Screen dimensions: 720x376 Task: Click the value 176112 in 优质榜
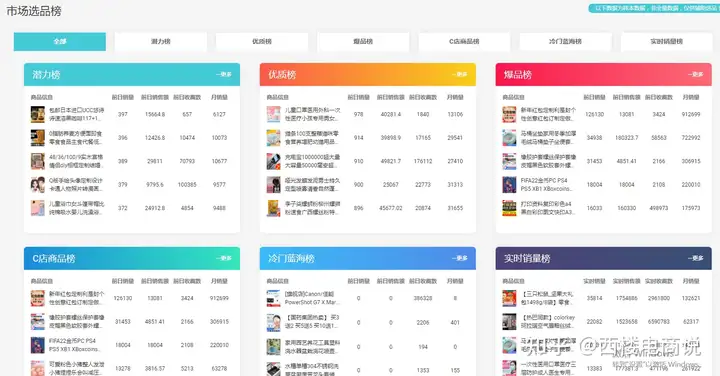423,161
